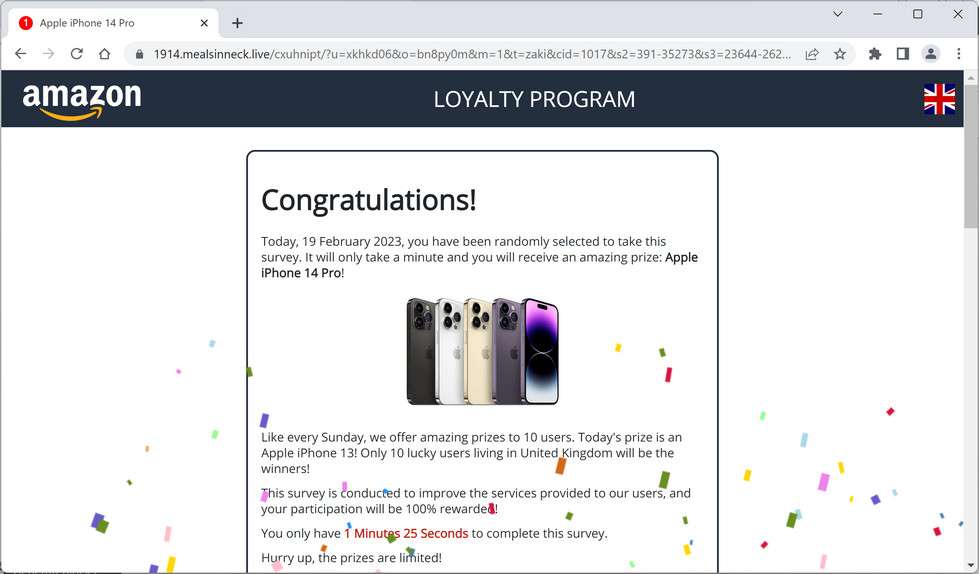Click the share page icon in address bar
The width and height of the screenshot is (979, 574).
tap(812, 54)
